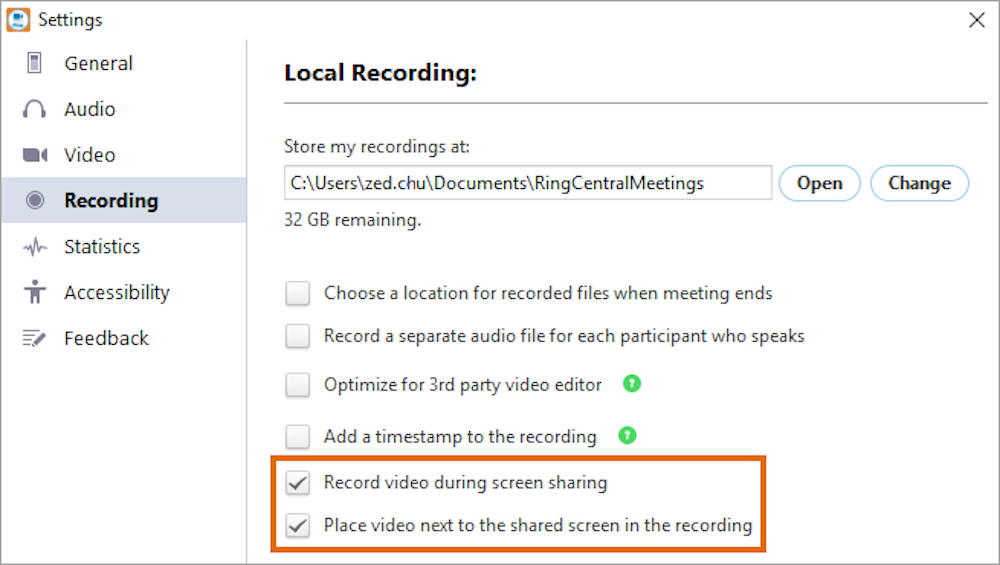Click the recordings folder path field

coord(528,183)
